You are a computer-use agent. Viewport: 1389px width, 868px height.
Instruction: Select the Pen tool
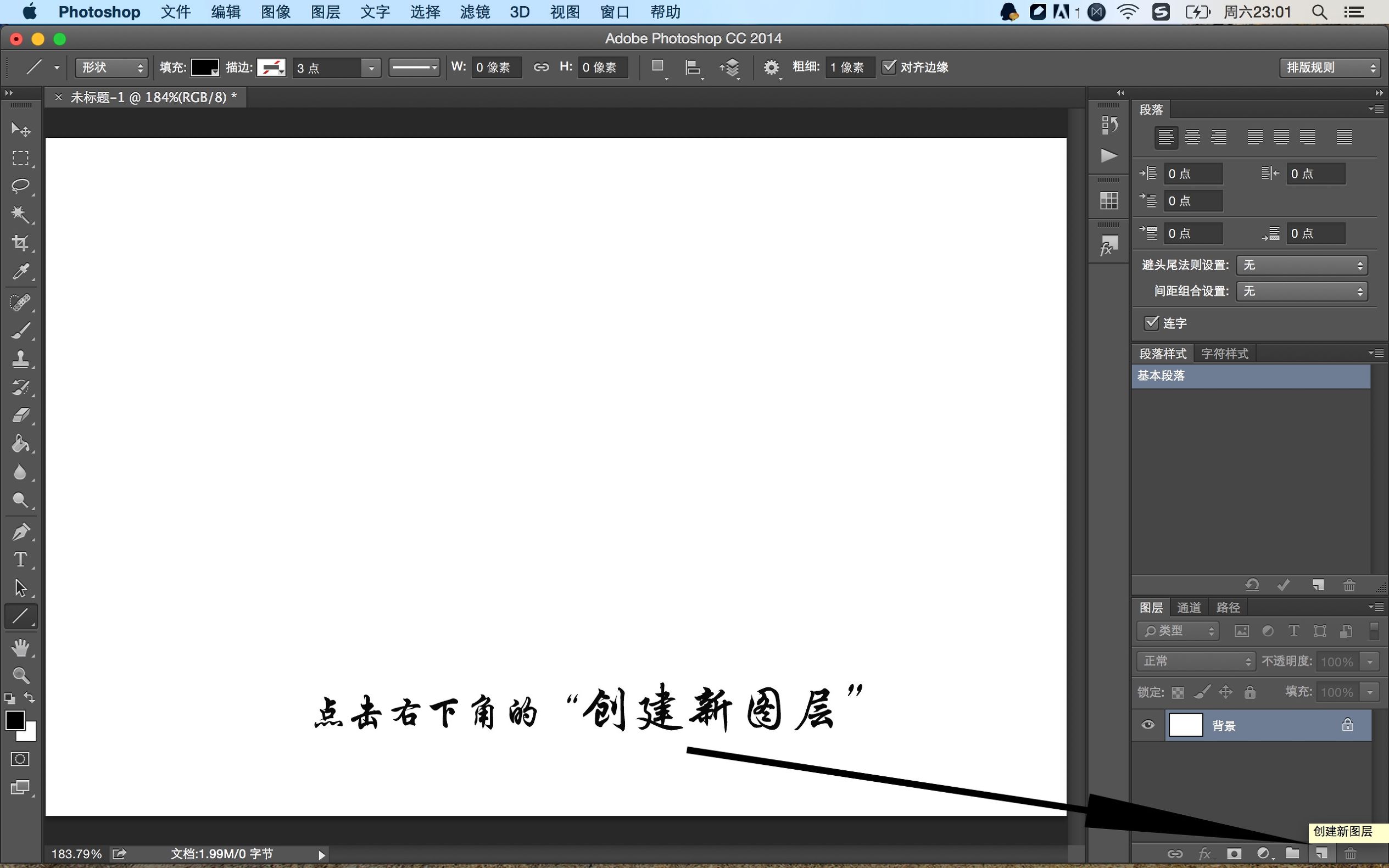click(21, 530)
